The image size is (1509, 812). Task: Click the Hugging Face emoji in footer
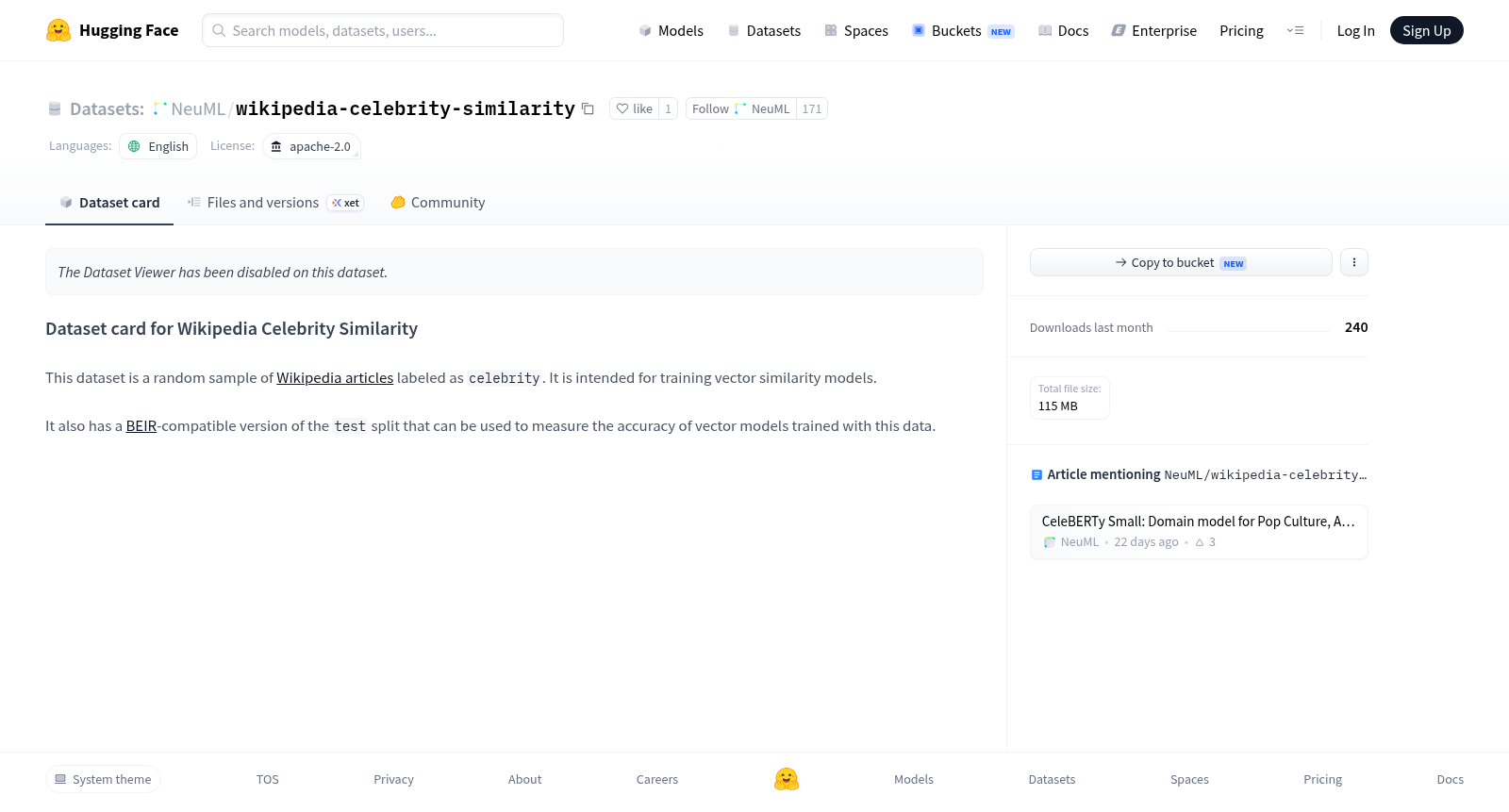(x=787, y=779)
